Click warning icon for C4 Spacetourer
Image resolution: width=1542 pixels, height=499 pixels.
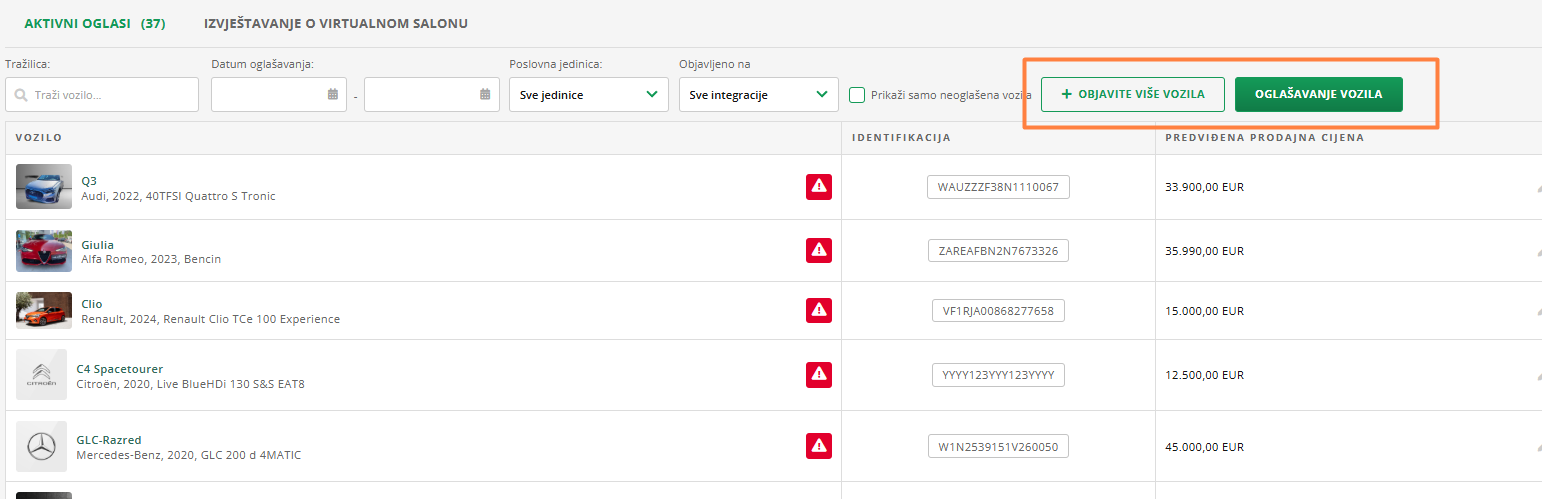819,375
